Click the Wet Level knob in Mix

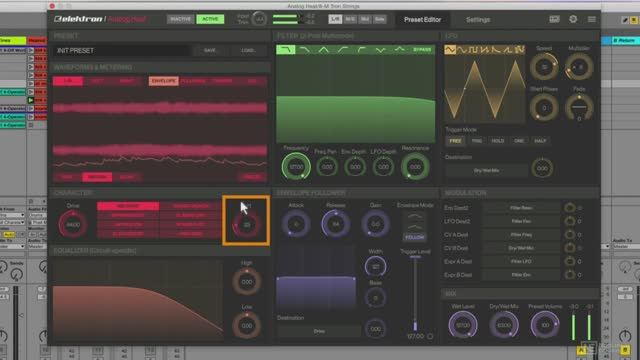(463, 325)
